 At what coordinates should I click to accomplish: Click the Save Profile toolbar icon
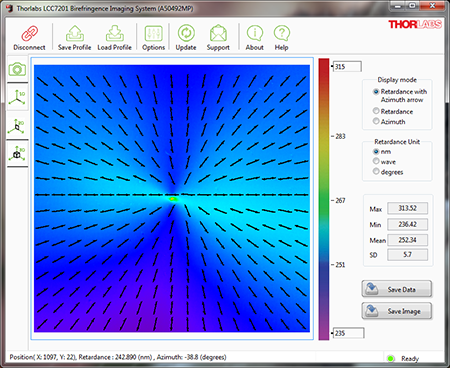coord(75,33)
